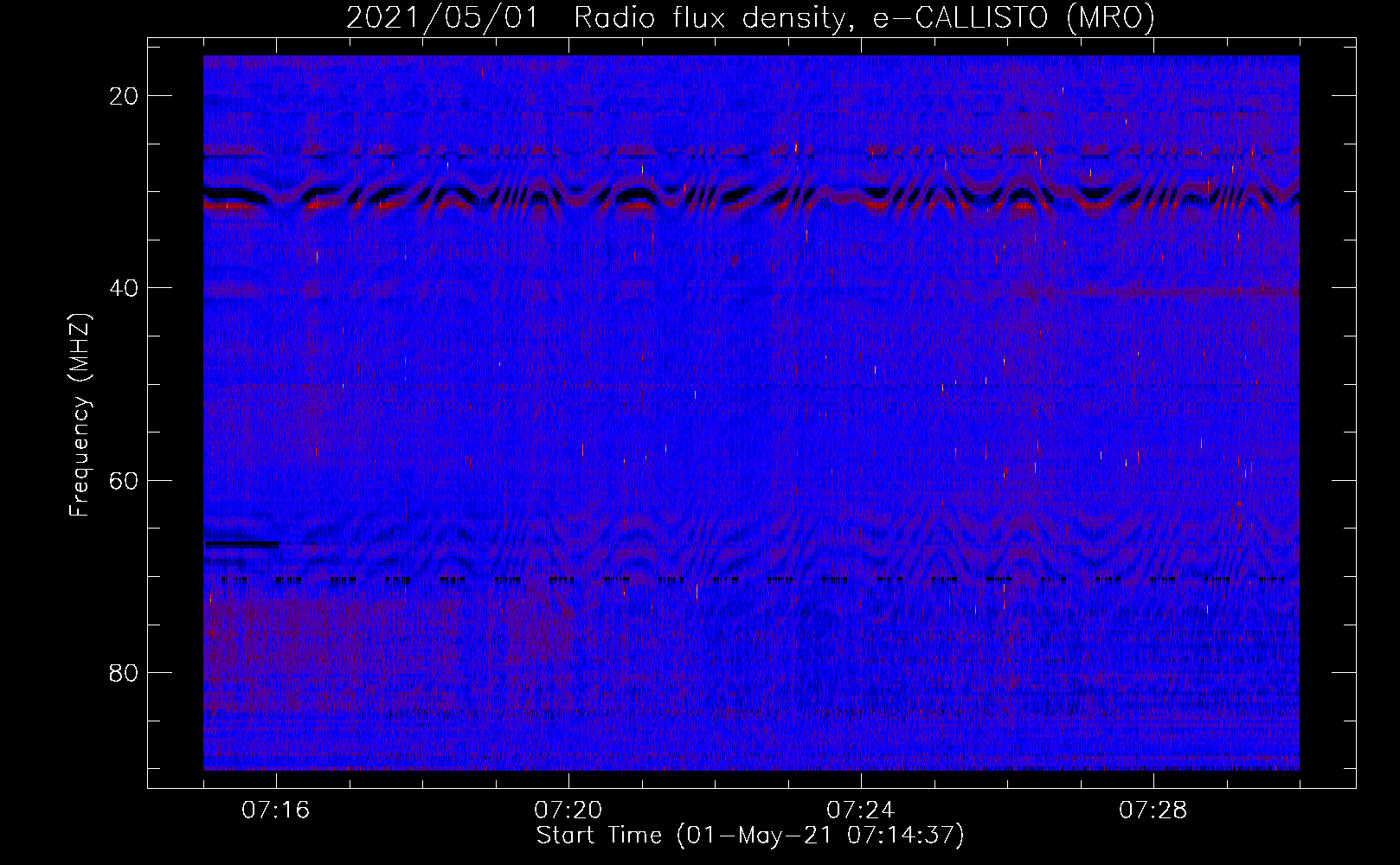
Task: Click the plot title "Radio flux density, e-CALLISTO (MRO)"
Action: tap(864, 17)
